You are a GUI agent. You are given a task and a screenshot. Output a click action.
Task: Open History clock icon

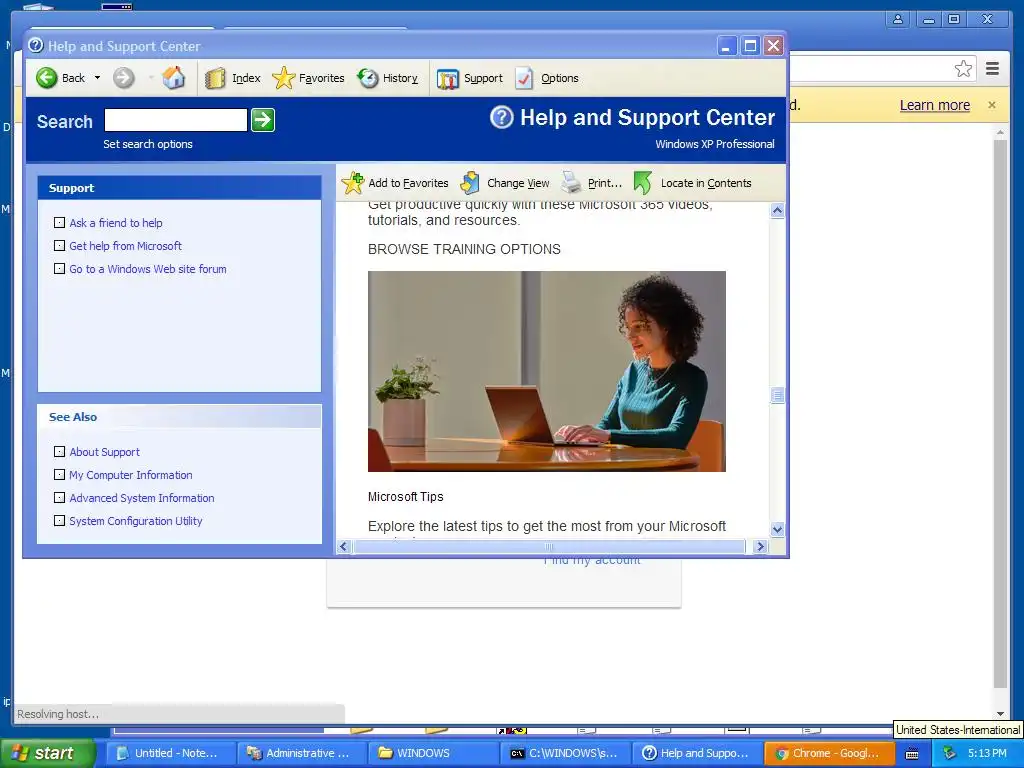coord(368,78)
